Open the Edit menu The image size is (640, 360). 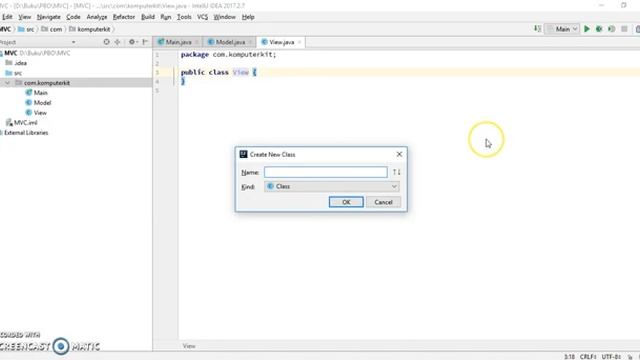pyautogui.click(x=7, y=17)
